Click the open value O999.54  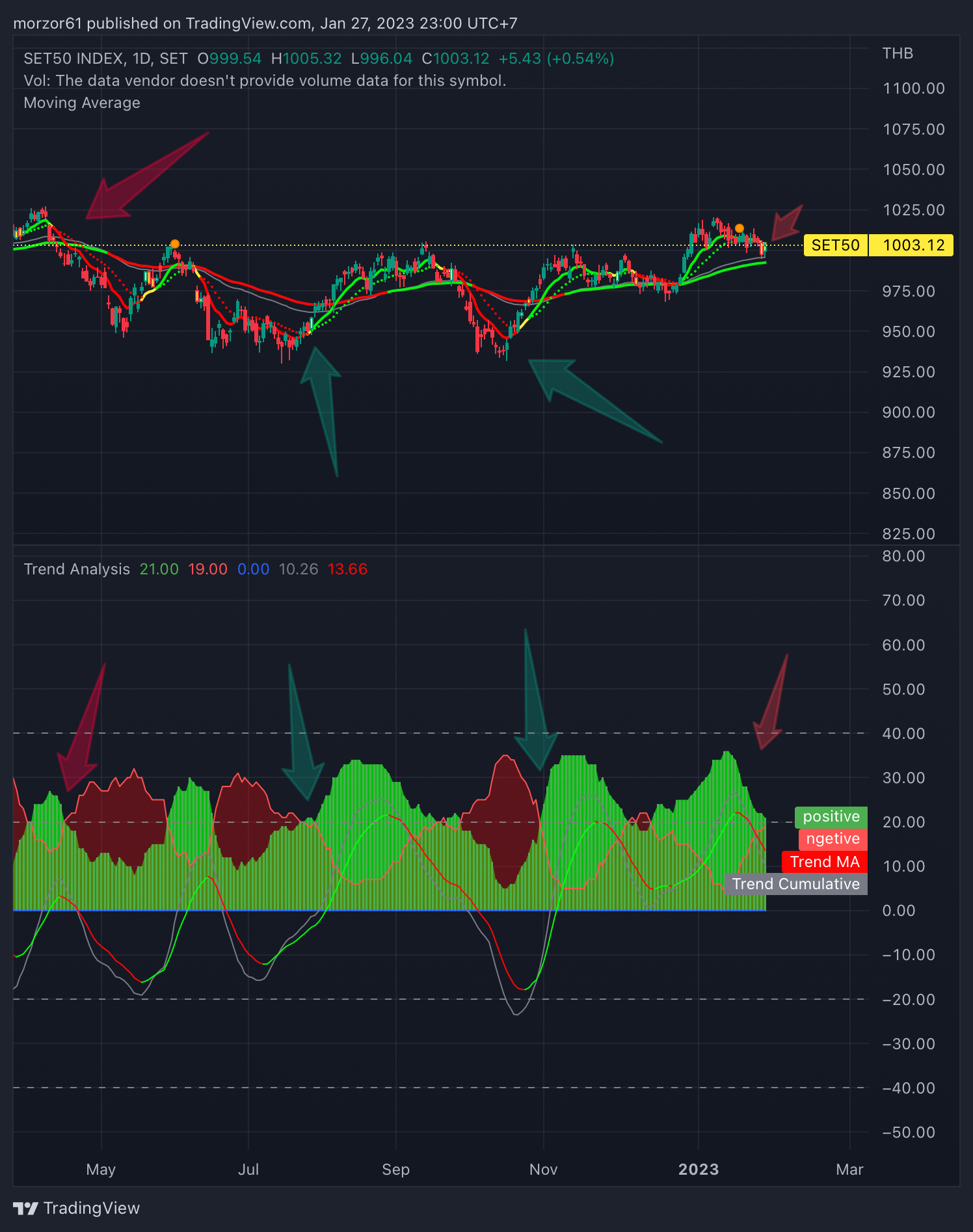coord(230,59)
